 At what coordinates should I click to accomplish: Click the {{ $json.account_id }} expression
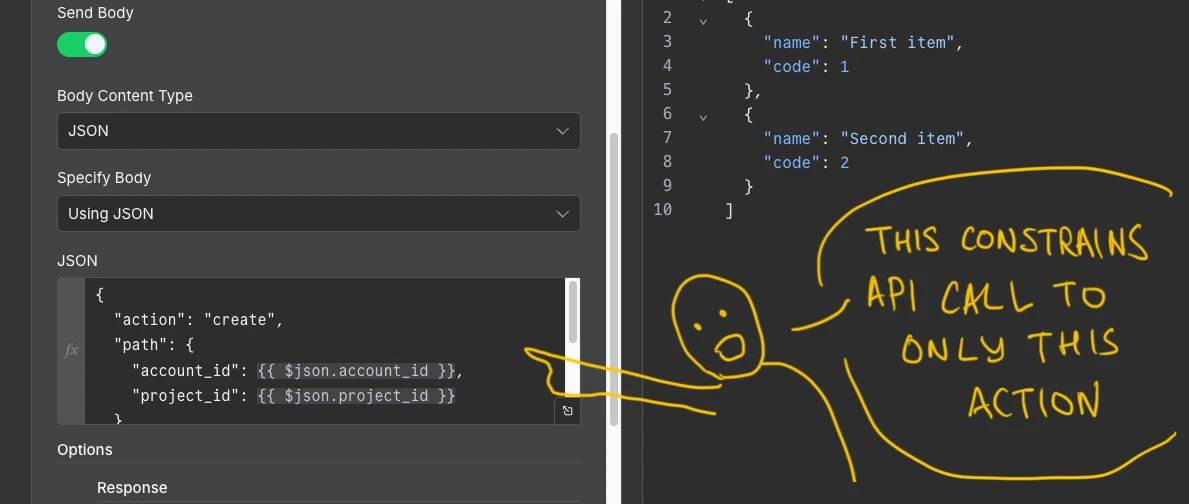click(357, 371)
